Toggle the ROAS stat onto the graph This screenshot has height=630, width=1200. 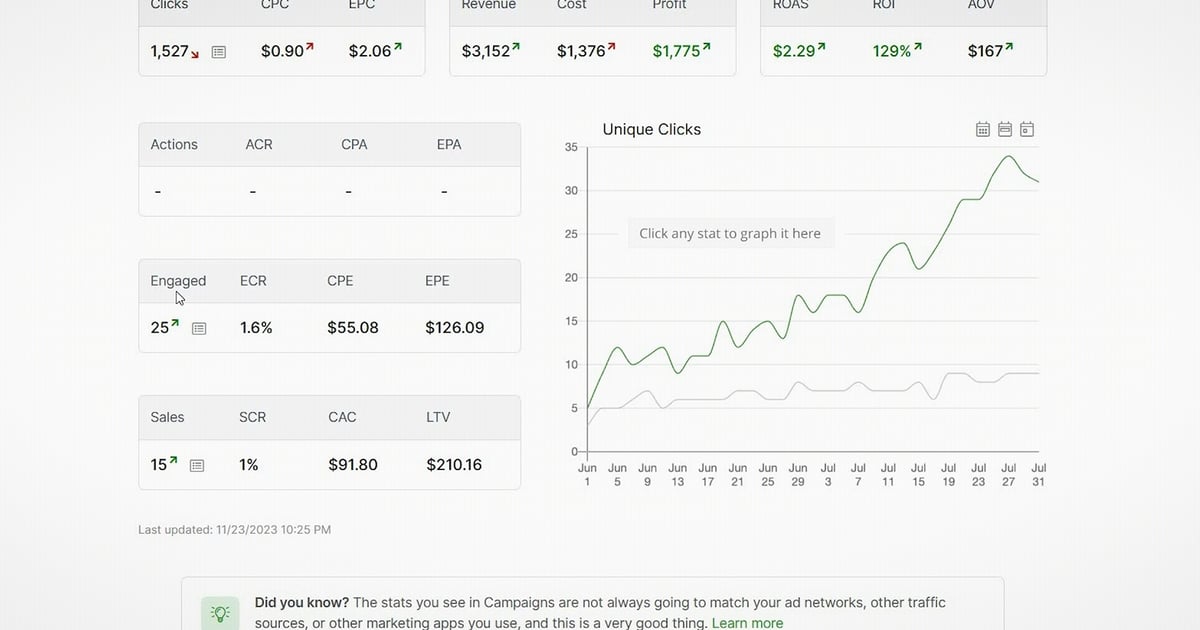pyautogui.click(x=797, y=50)
